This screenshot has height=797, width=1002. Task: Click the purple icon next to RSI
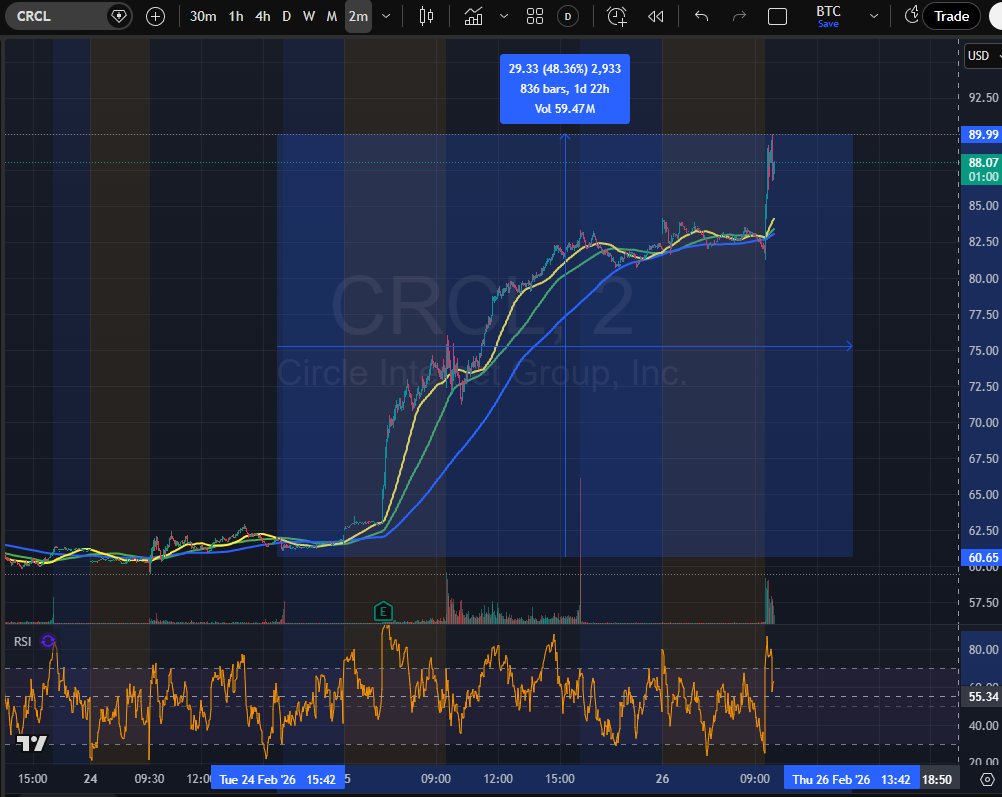(48, 640)
